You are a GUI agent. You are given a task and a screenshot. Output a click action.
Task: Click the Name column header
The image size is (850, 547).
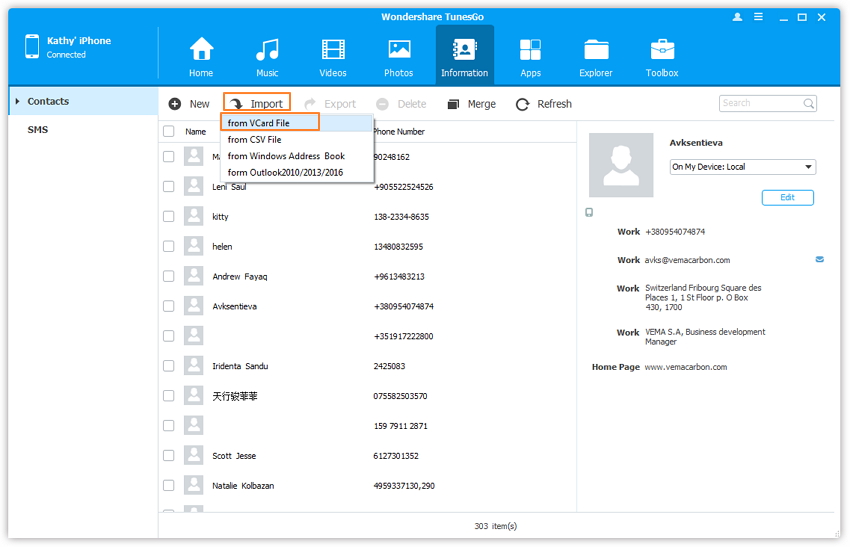196,132
